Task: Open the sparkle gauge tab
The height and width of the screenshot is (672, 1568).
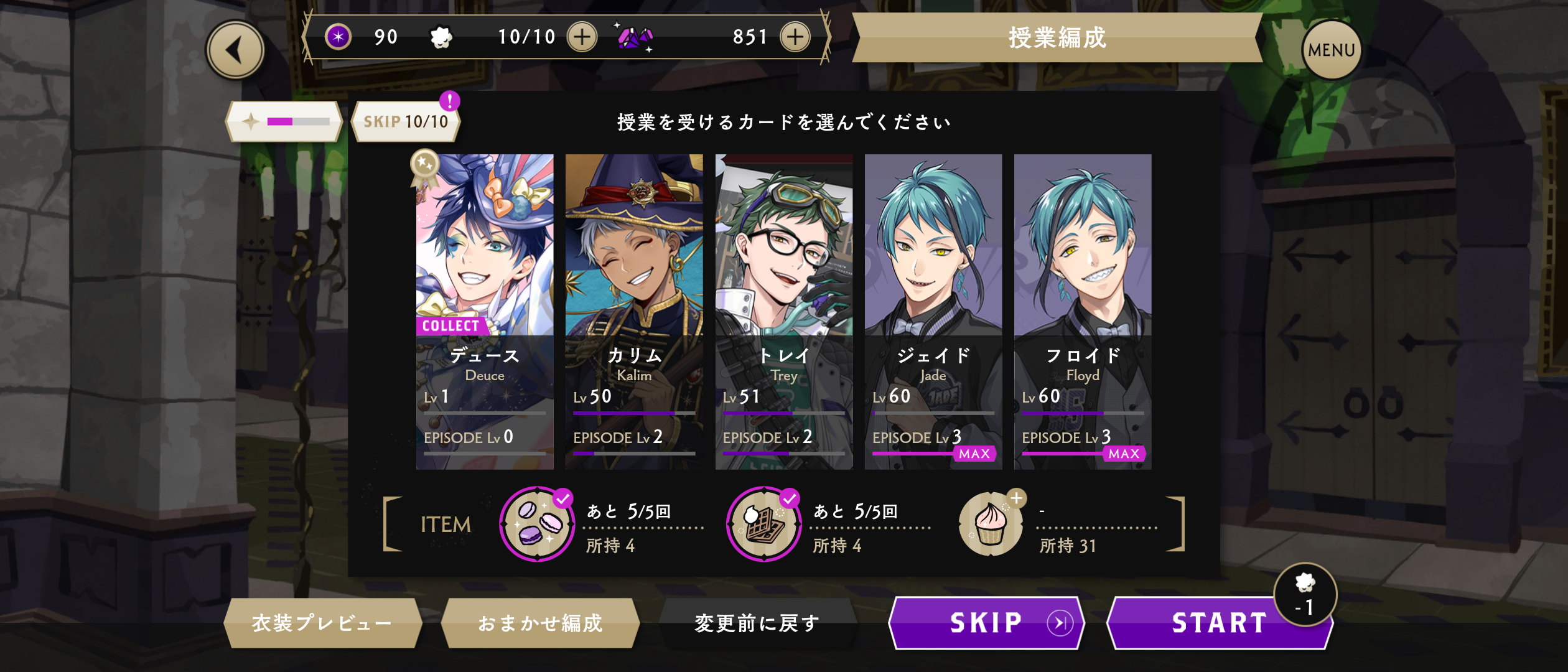Action: pos(284,121)
